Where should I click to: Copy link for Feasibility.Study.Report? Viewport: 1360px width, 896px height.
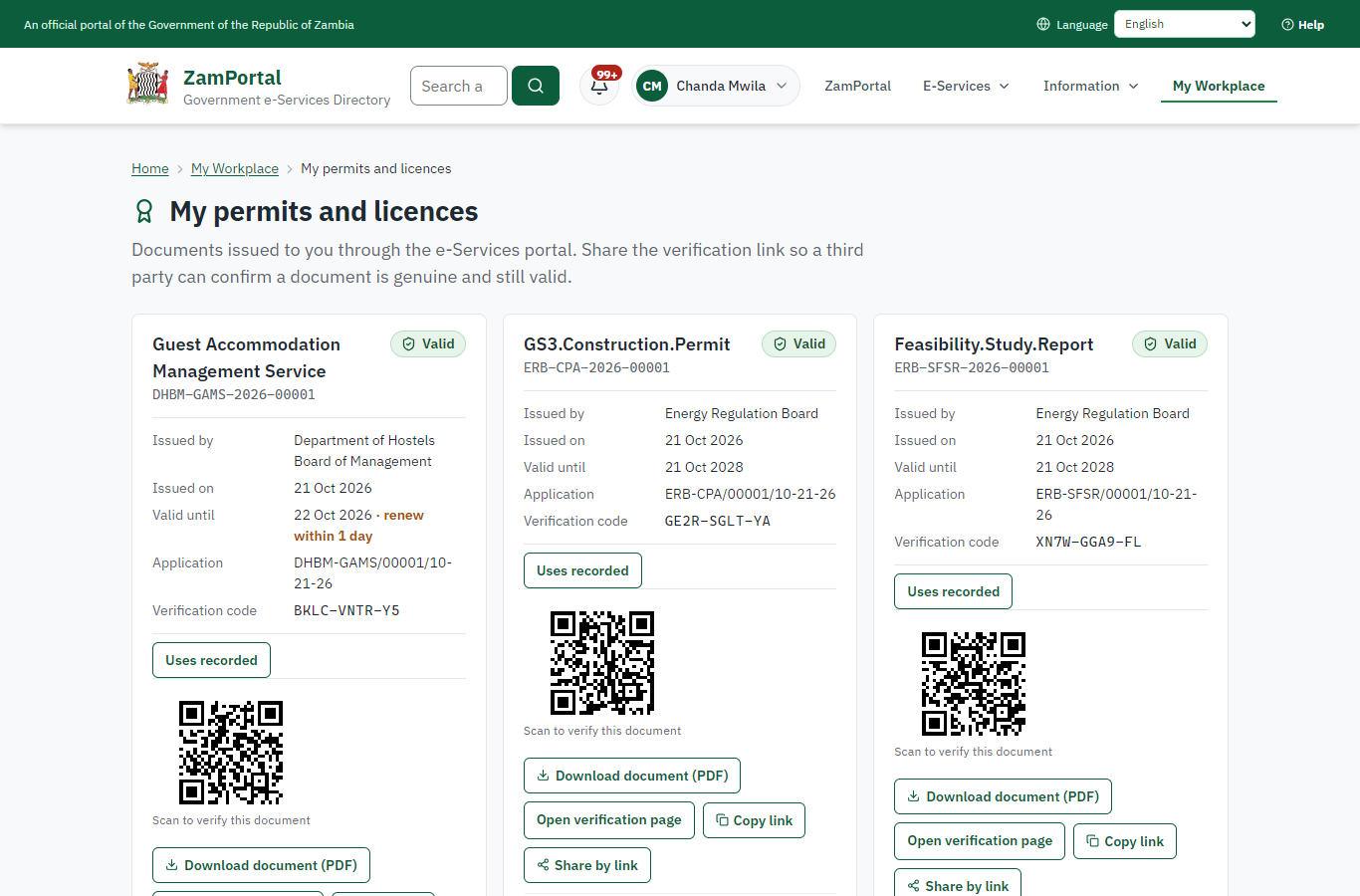(1125, 841)
